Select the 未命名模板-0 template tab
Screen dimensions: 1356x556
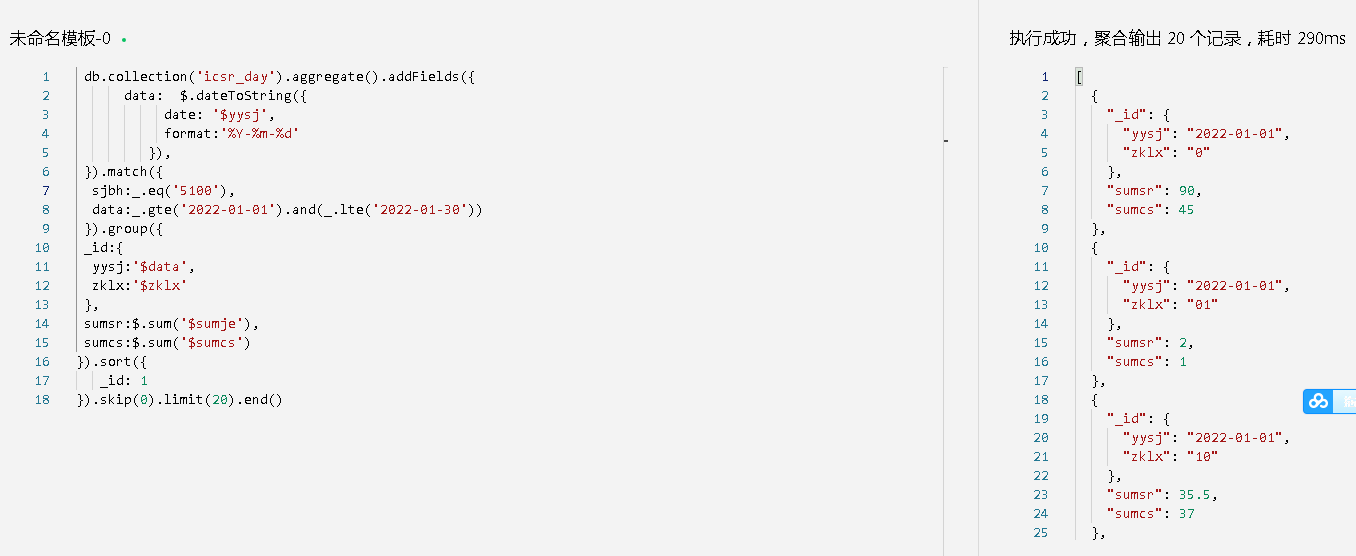click(x=60, y=39)
